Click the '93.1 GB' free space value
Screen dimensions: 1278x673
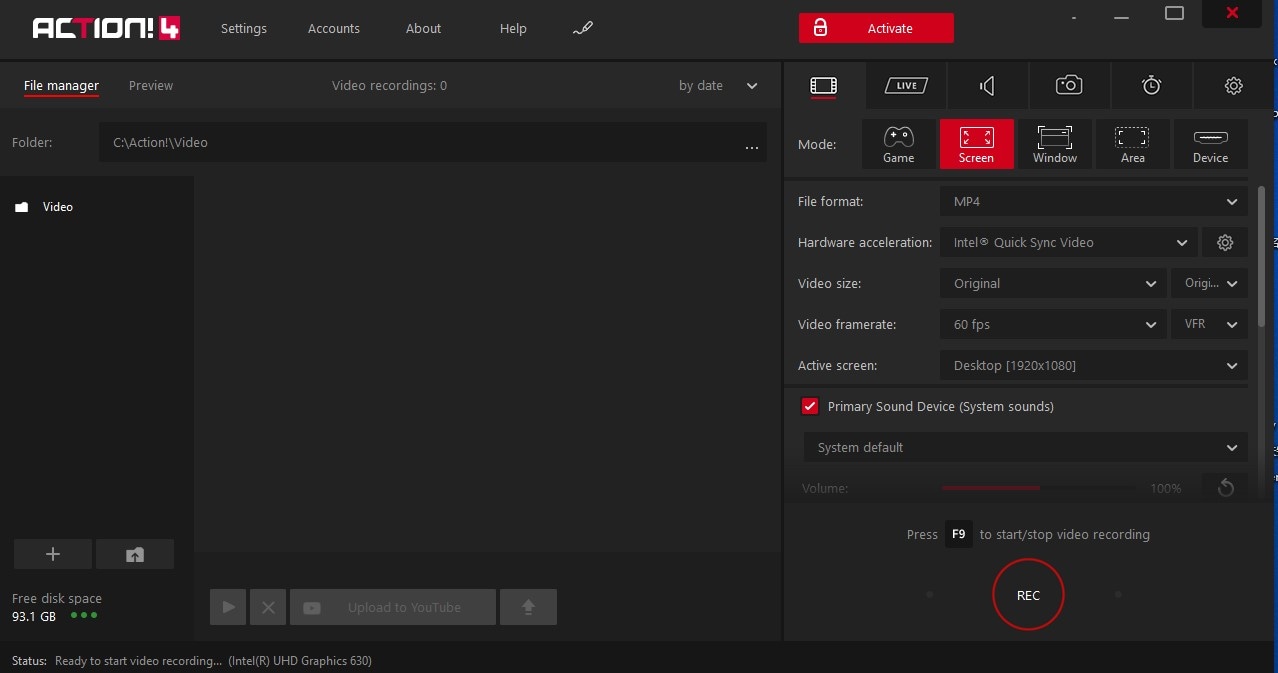[34, 616]
